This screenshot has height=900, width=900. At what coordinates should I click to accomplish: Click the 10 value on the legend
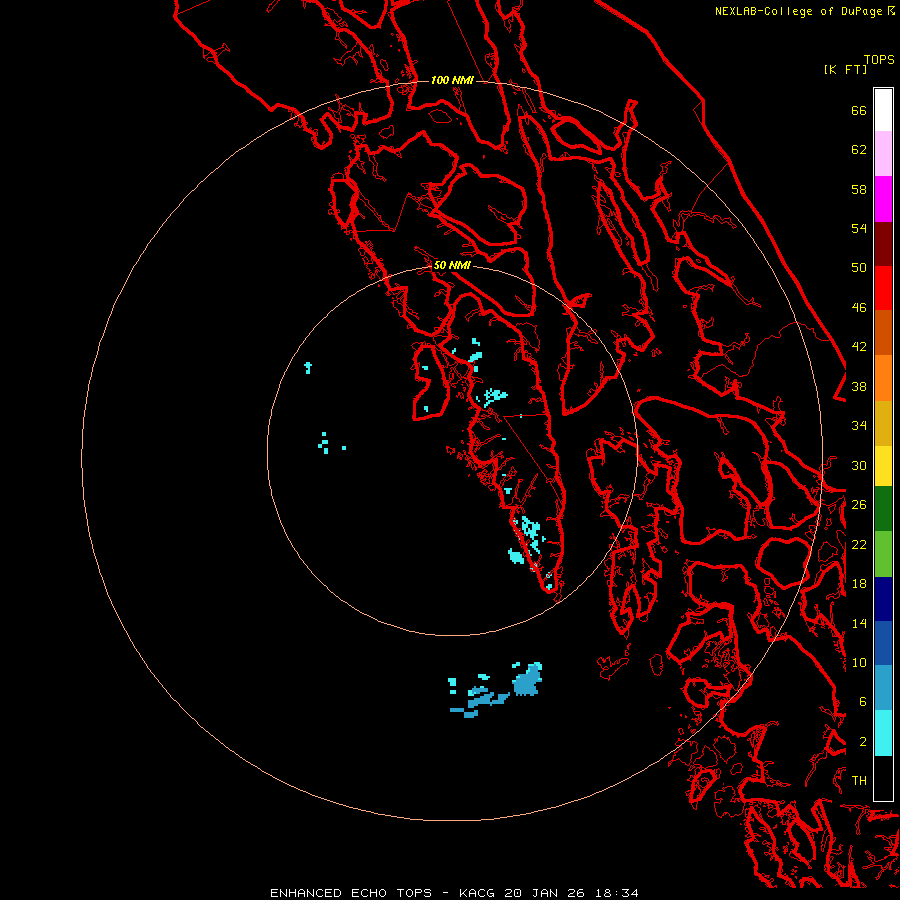pos(859,662)
